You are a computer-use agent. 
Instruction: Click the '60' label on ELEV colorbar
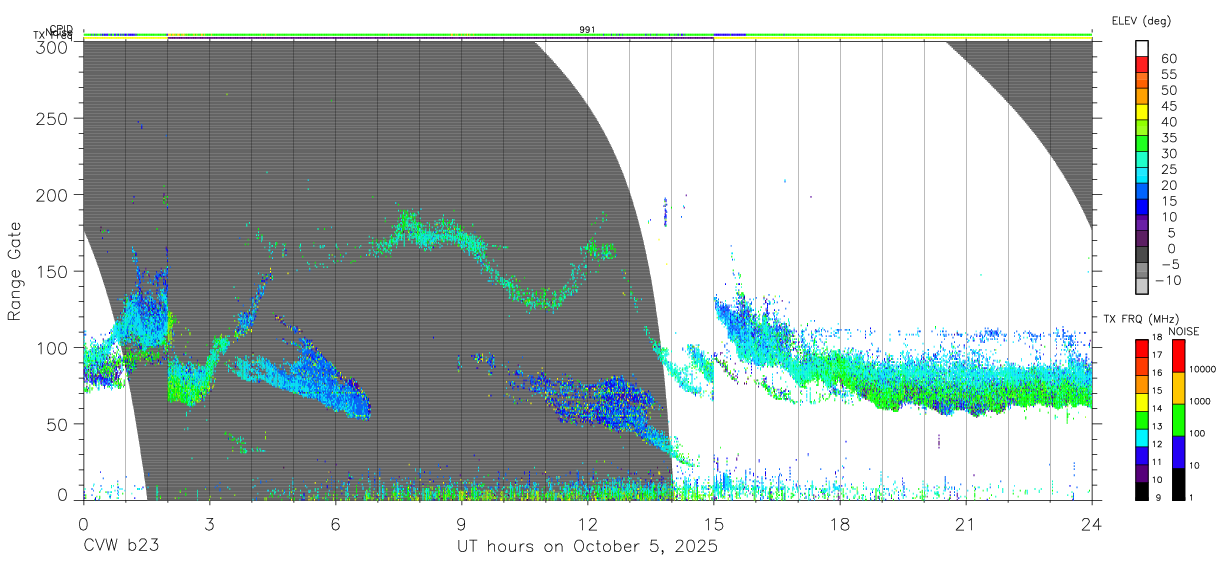pyautogui.click(x=1169, y=59)
